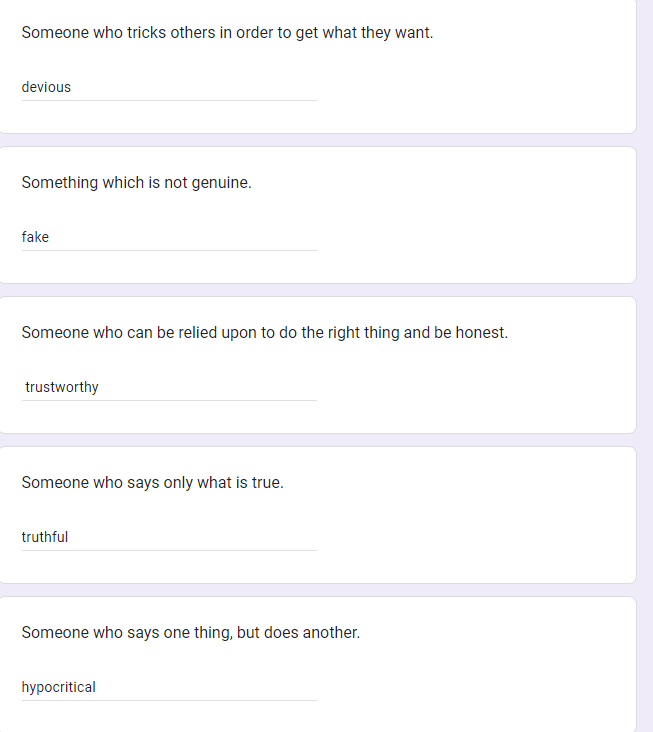Viewport: 653px width, 732px height.
Task: Select the input field with 'trustworthy'
Action: tap(168, 387)
